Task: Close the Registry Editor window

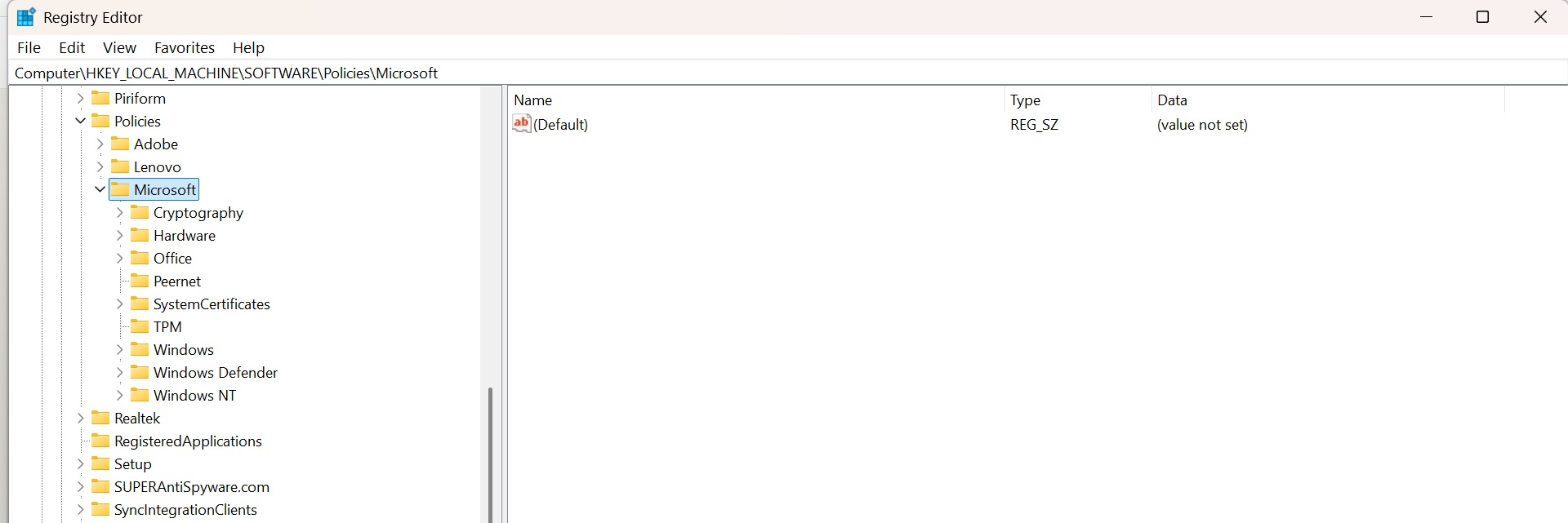Action: coord(1540,17)
